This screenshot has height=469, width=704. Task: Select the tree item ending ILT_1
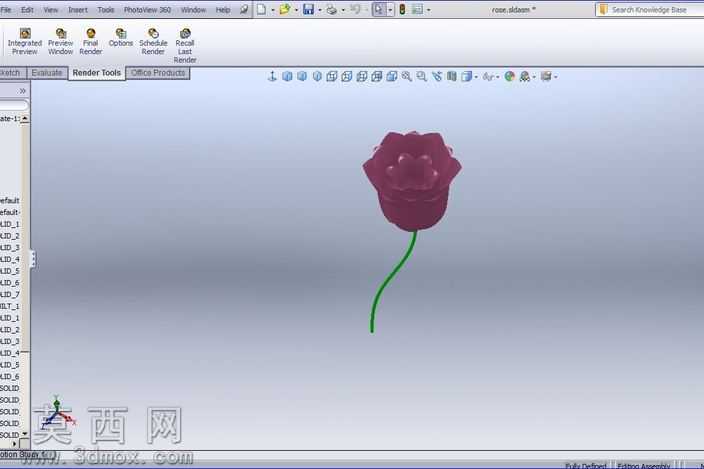[10, 306]
